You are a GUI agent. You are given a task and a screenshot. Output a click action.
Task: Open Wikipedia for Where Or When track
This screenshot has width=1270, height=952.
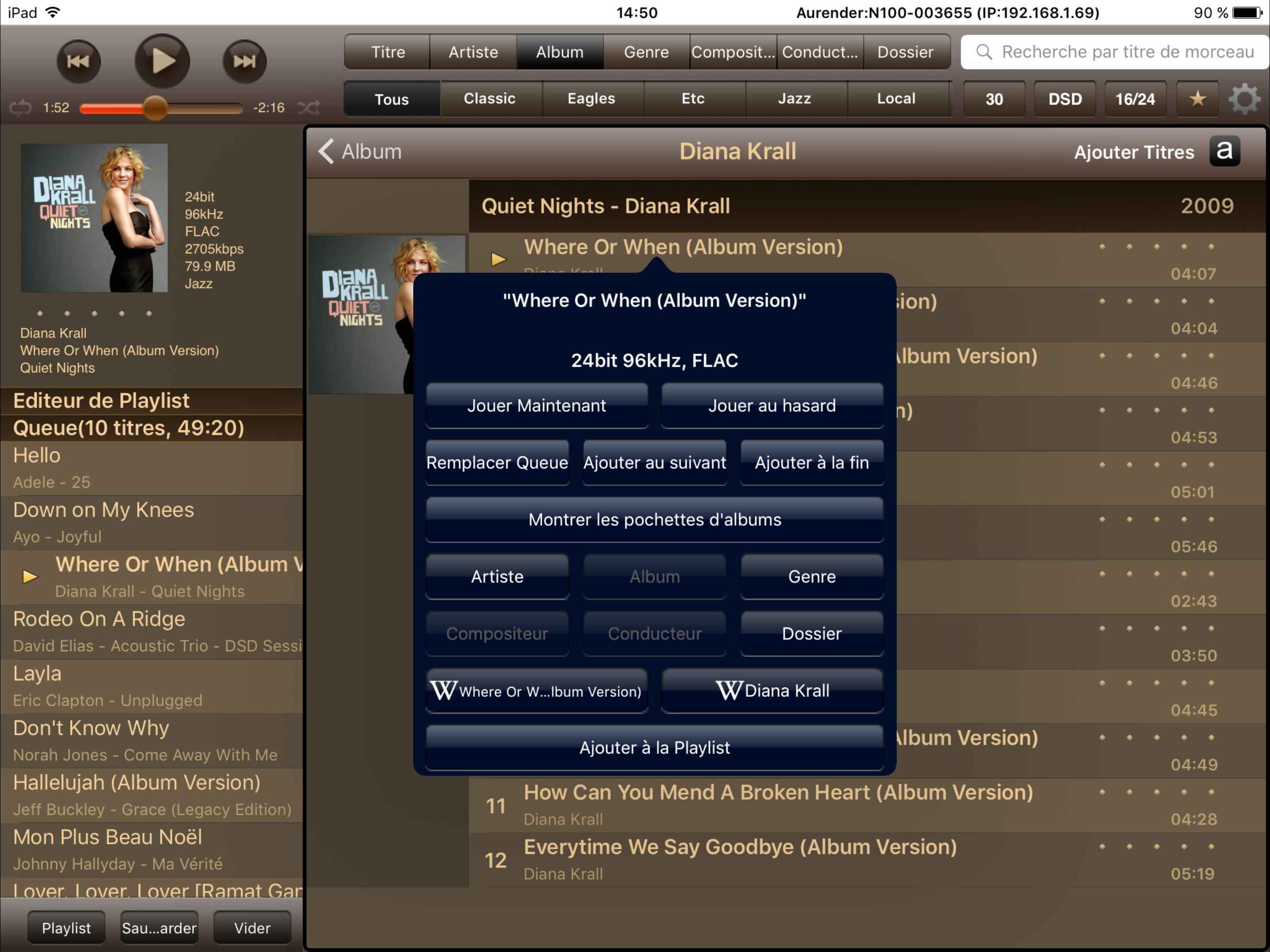point(537,690)
